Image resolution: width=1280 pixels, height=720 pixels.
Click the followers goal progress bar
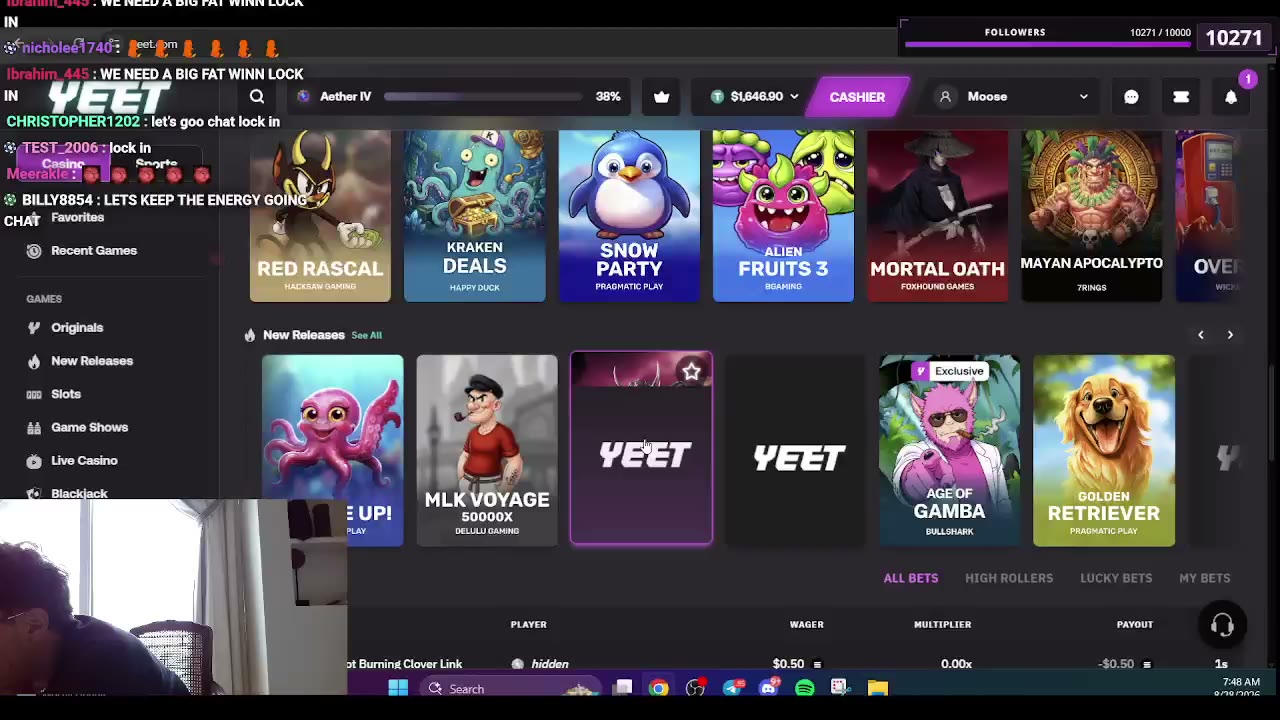point(1047,46)
